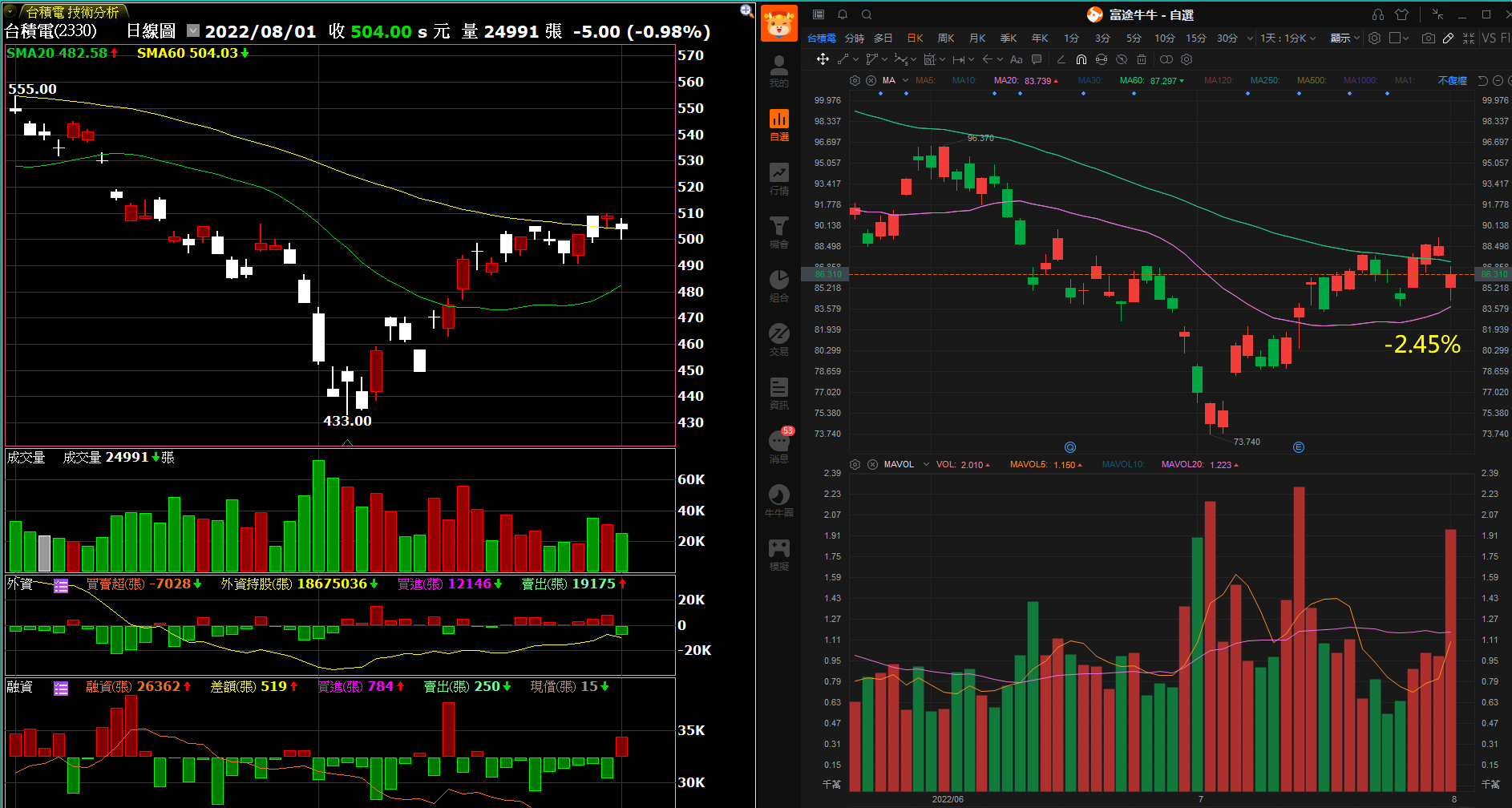Open 行情 section in sidebar

click(x=779, y=179)
